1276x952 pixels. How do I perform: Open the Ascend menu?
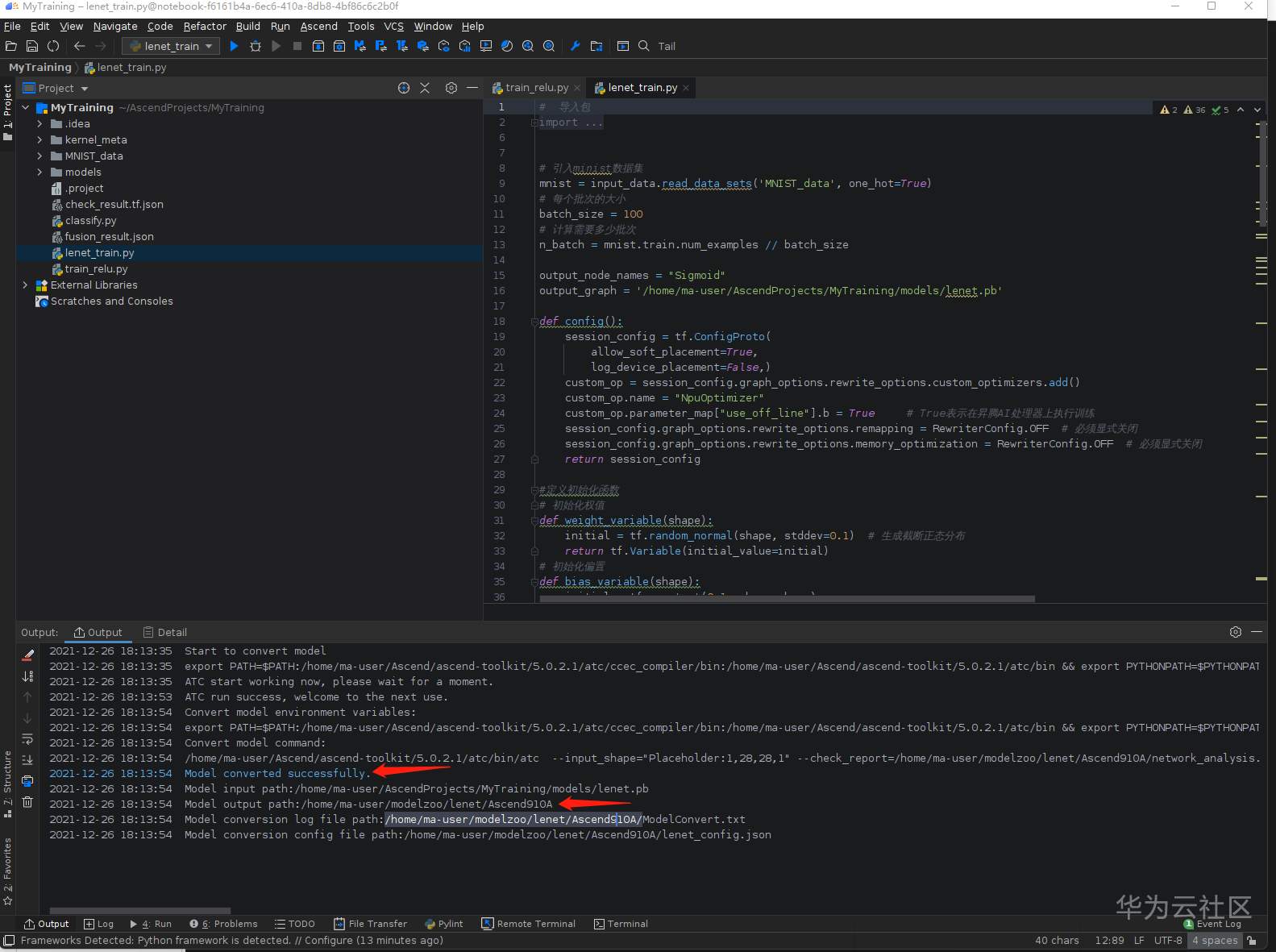click(x=318, y=26)
